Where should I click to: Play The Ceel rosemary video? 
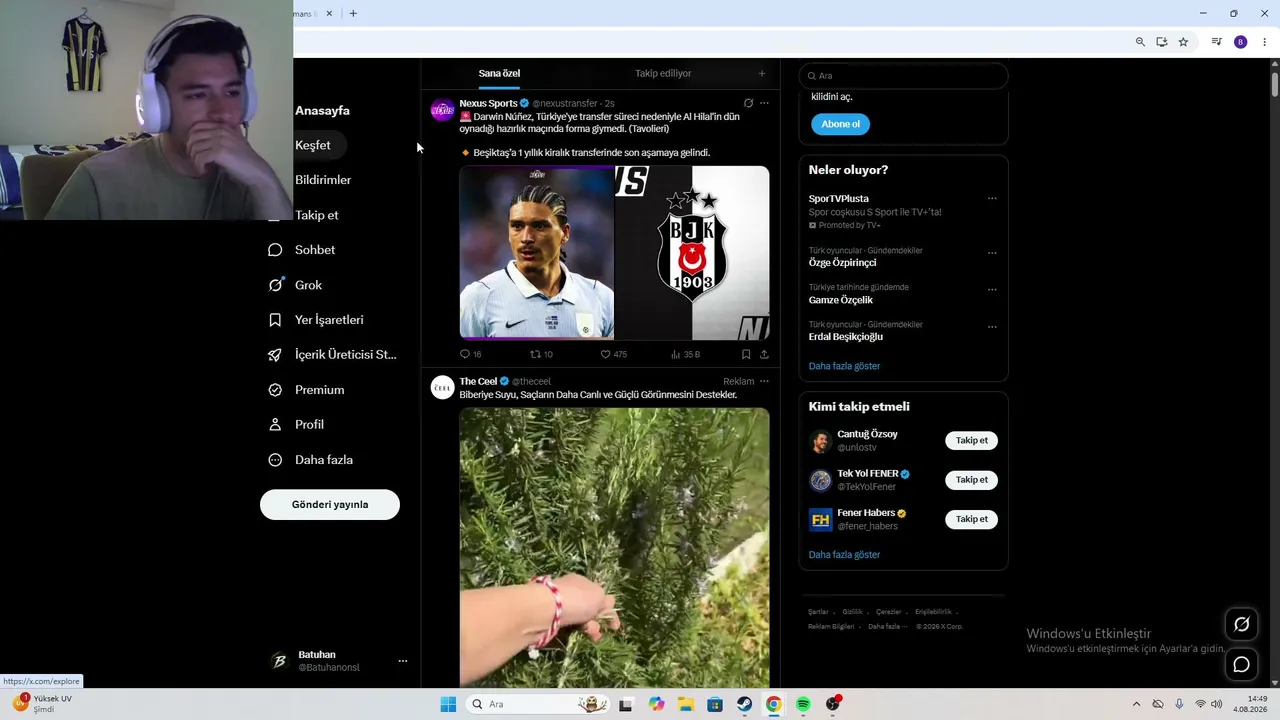tap(614, 547)
